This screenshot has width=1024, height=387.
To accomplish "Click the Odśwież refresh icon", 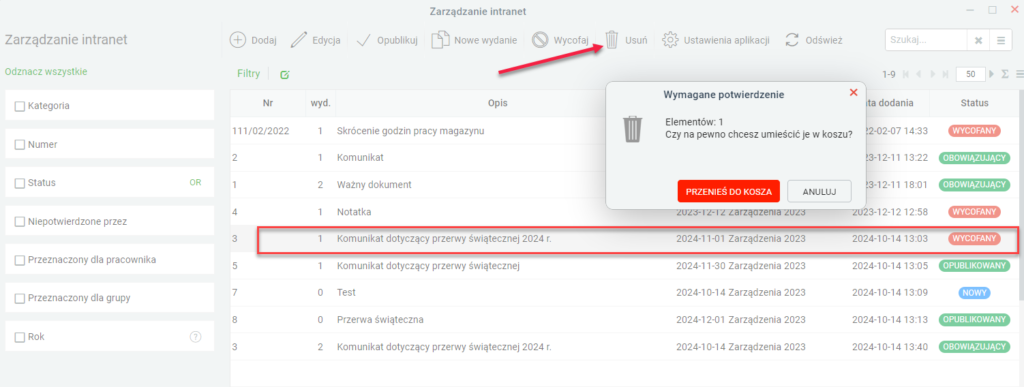I will (x=792, y=40).
